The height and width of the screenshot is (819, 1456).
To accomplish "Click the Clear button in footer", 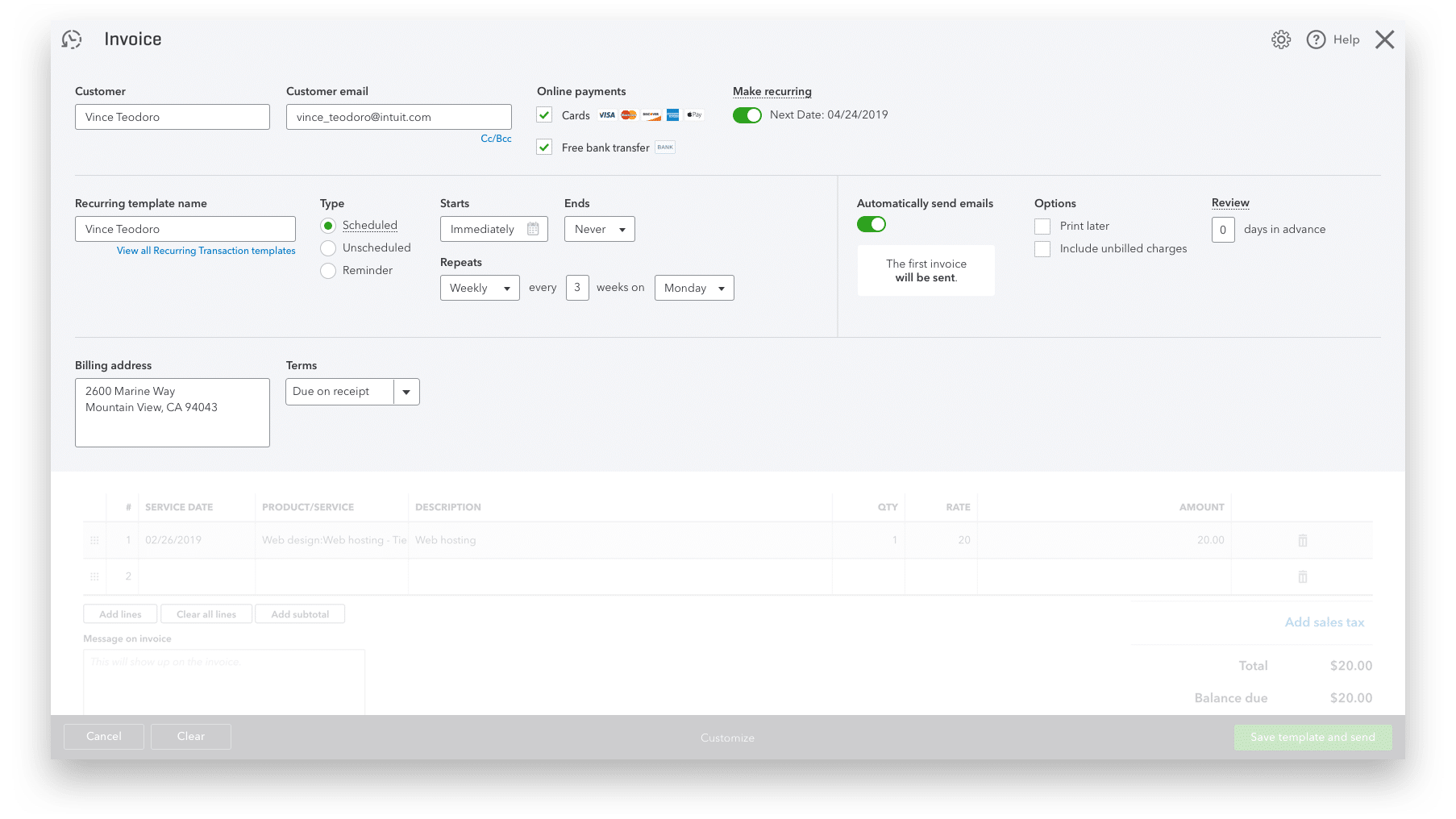I will (191, 737).
